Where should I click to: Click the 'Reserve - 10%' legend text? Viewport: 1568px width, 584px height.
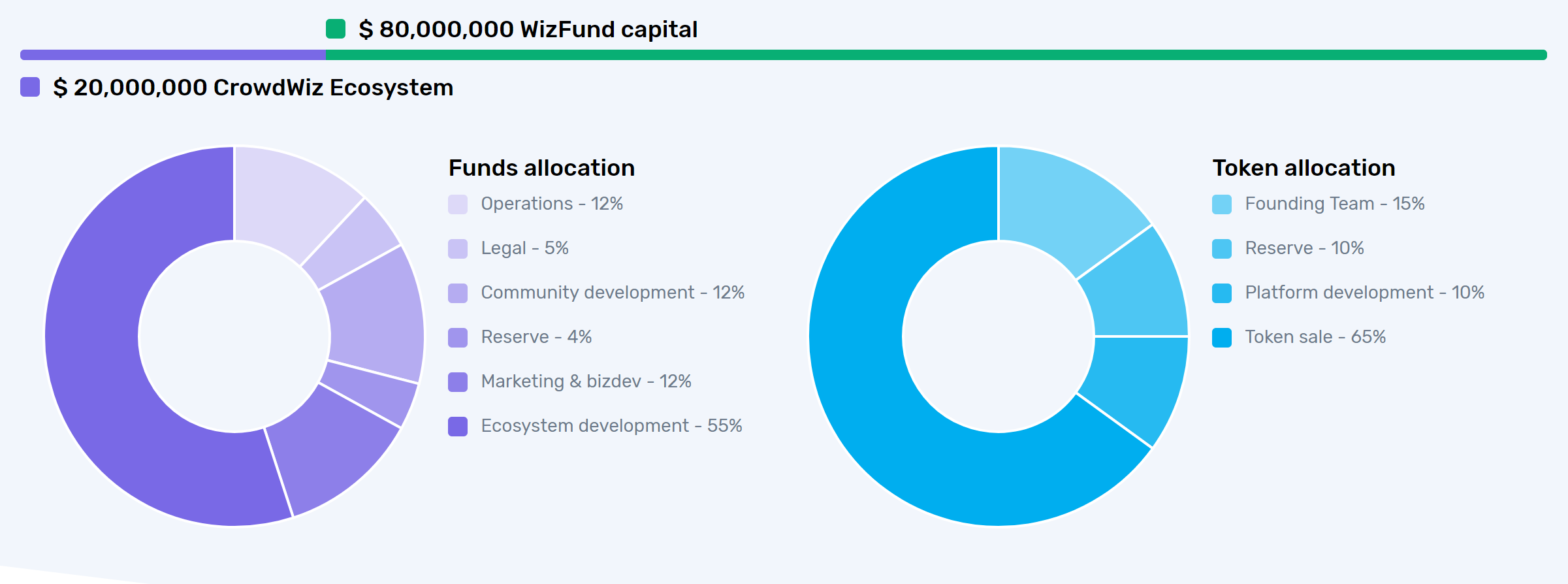point(1304,248)
